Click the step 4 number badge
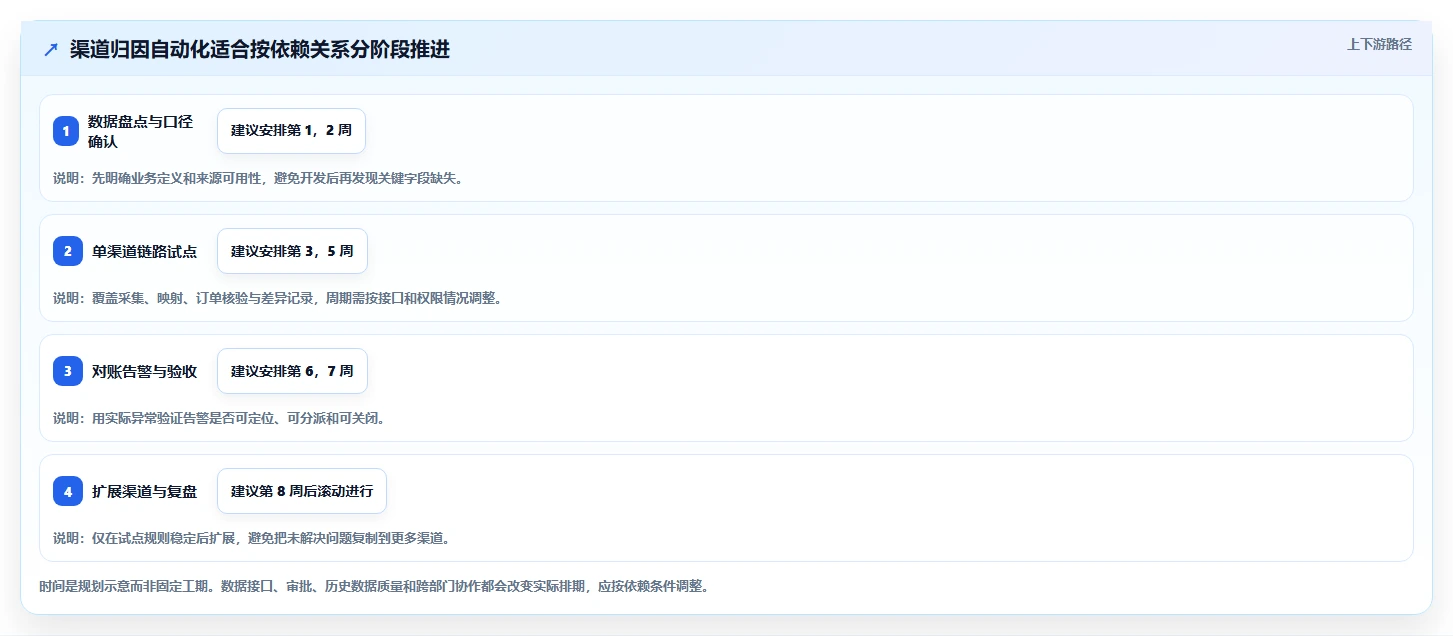 [x=68, y=491]
